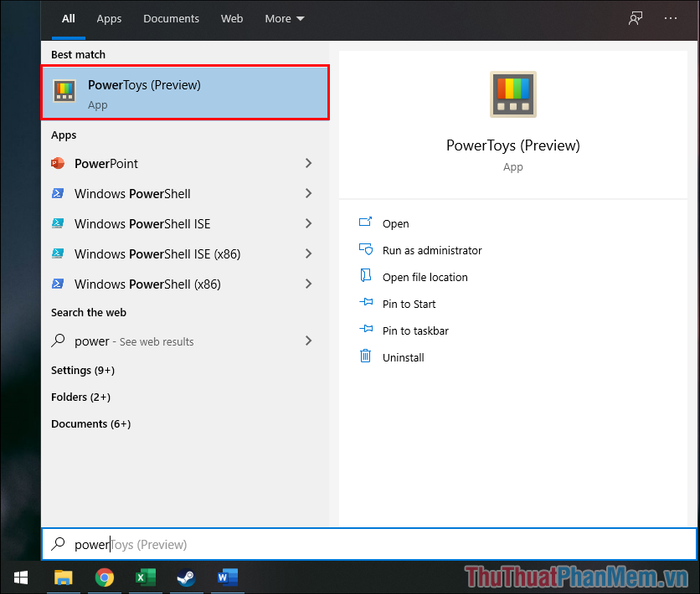Expand the power web results arrow
700x594 pixels.
click(308, 341)
